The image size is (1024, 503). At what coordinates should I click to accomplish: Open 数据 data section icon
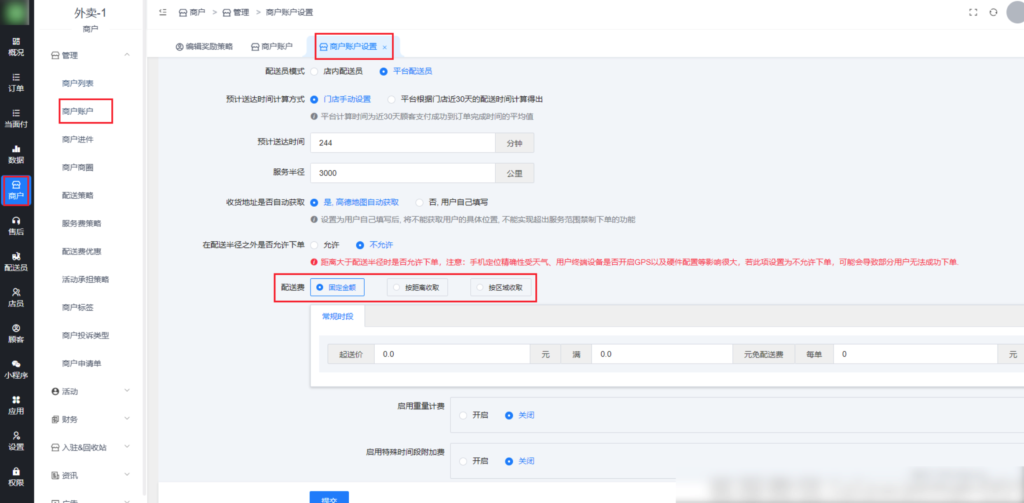point(16,154)
